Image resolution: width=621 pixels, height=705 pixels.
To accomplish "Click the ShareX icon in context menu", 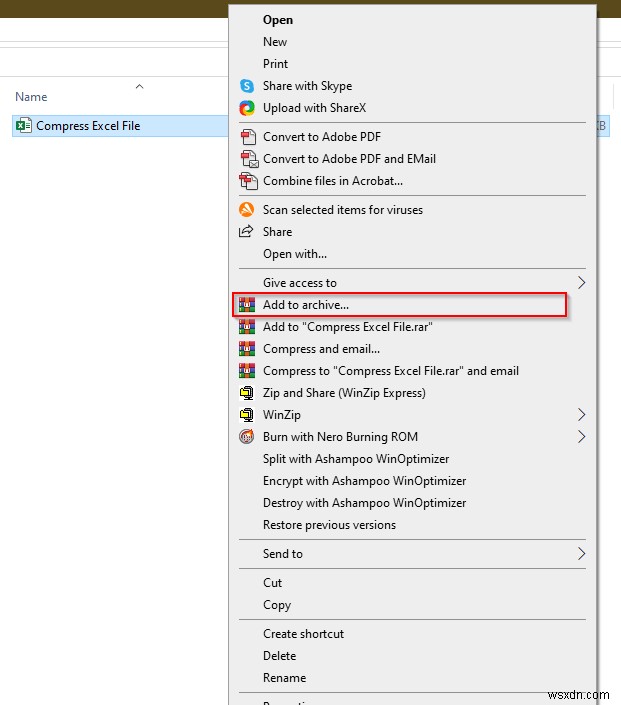I will point(247,108).
